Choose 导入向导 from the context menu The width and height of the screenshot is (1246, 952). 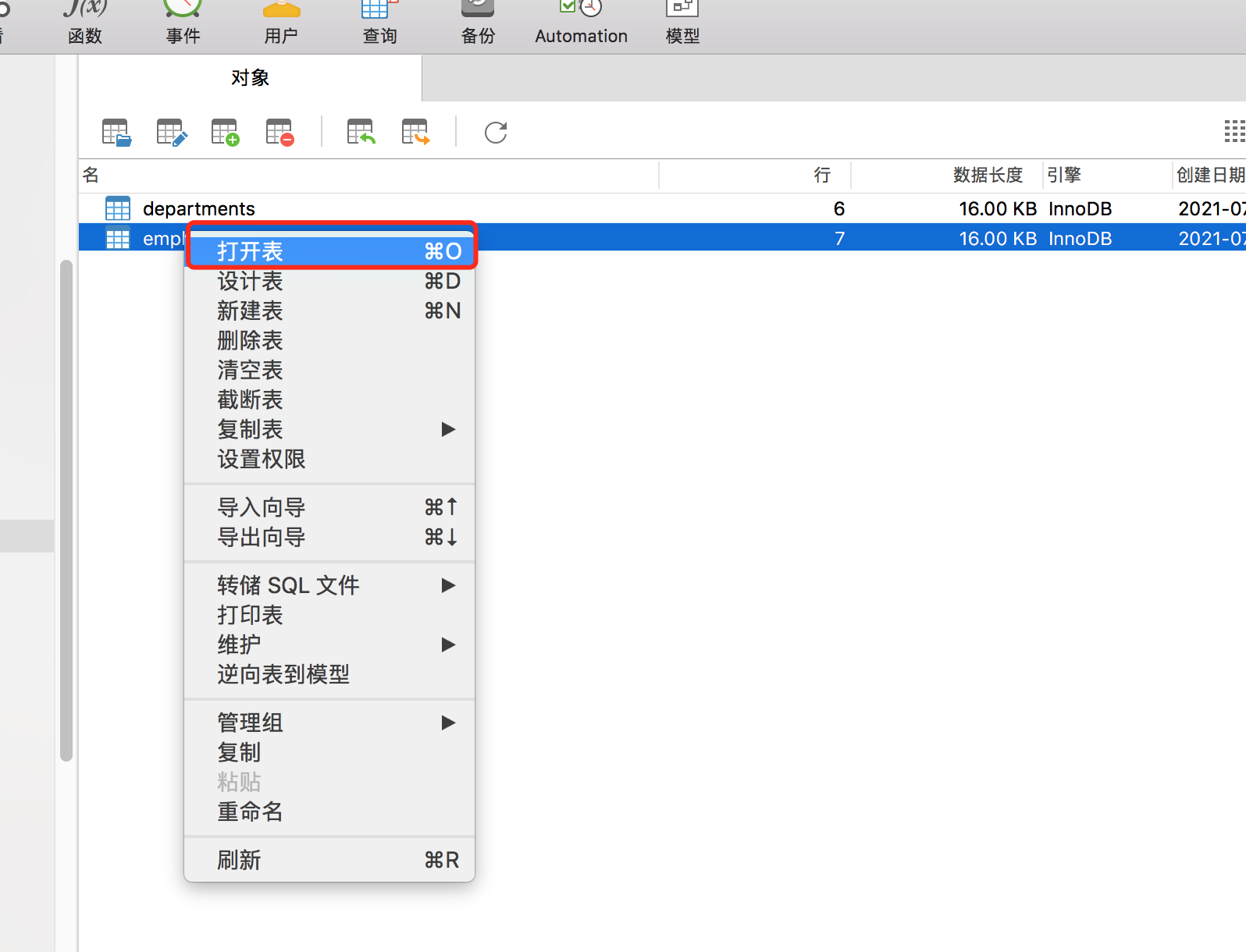point(329,507)
